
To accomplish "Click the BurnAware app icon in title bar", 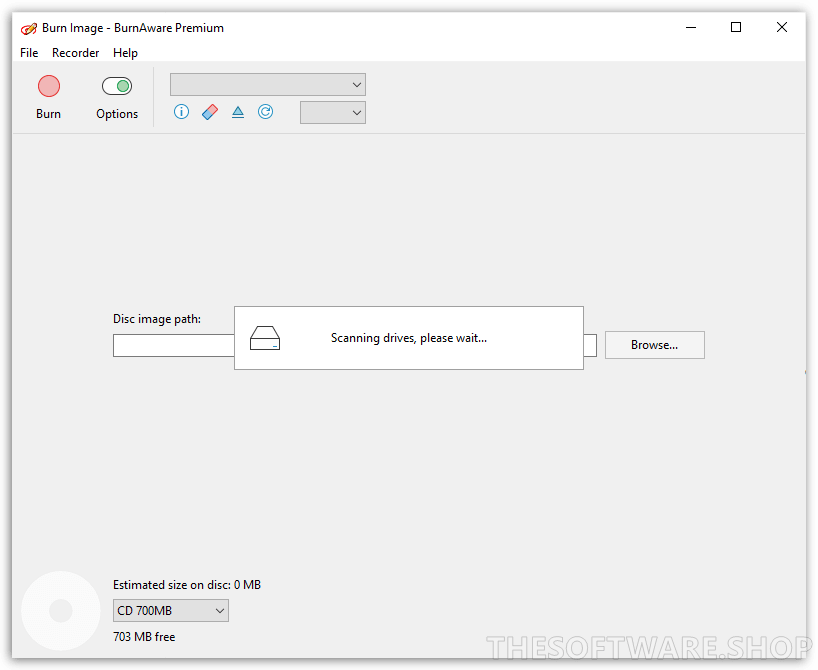I will (x=29, y=28).
